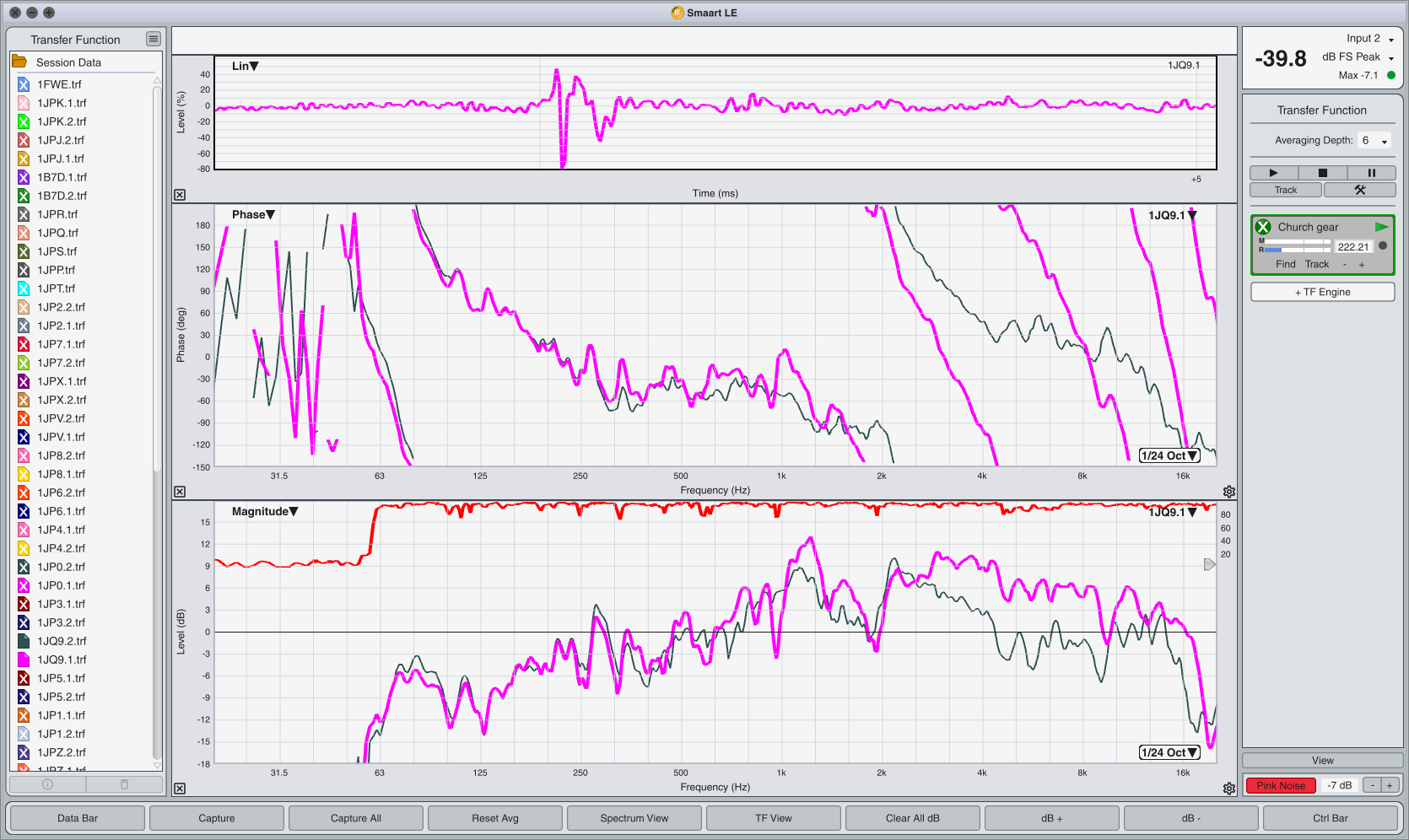The image size is (1409, 840).
Task: Click the green run arrow on Church gear
Action: pyautogui.click(x=1381, y=227)
